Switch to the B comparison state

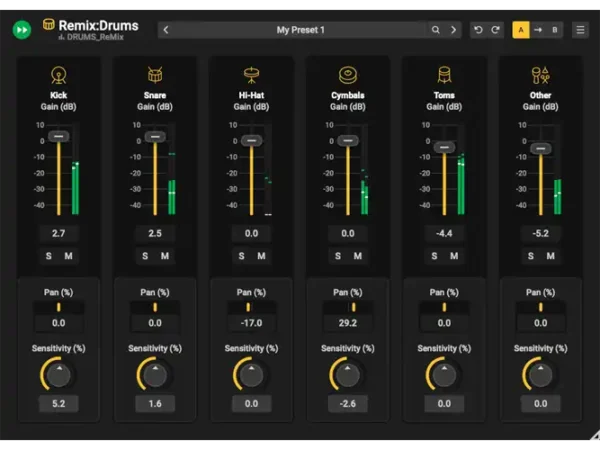pyautogui.click(x=554, y=30)
